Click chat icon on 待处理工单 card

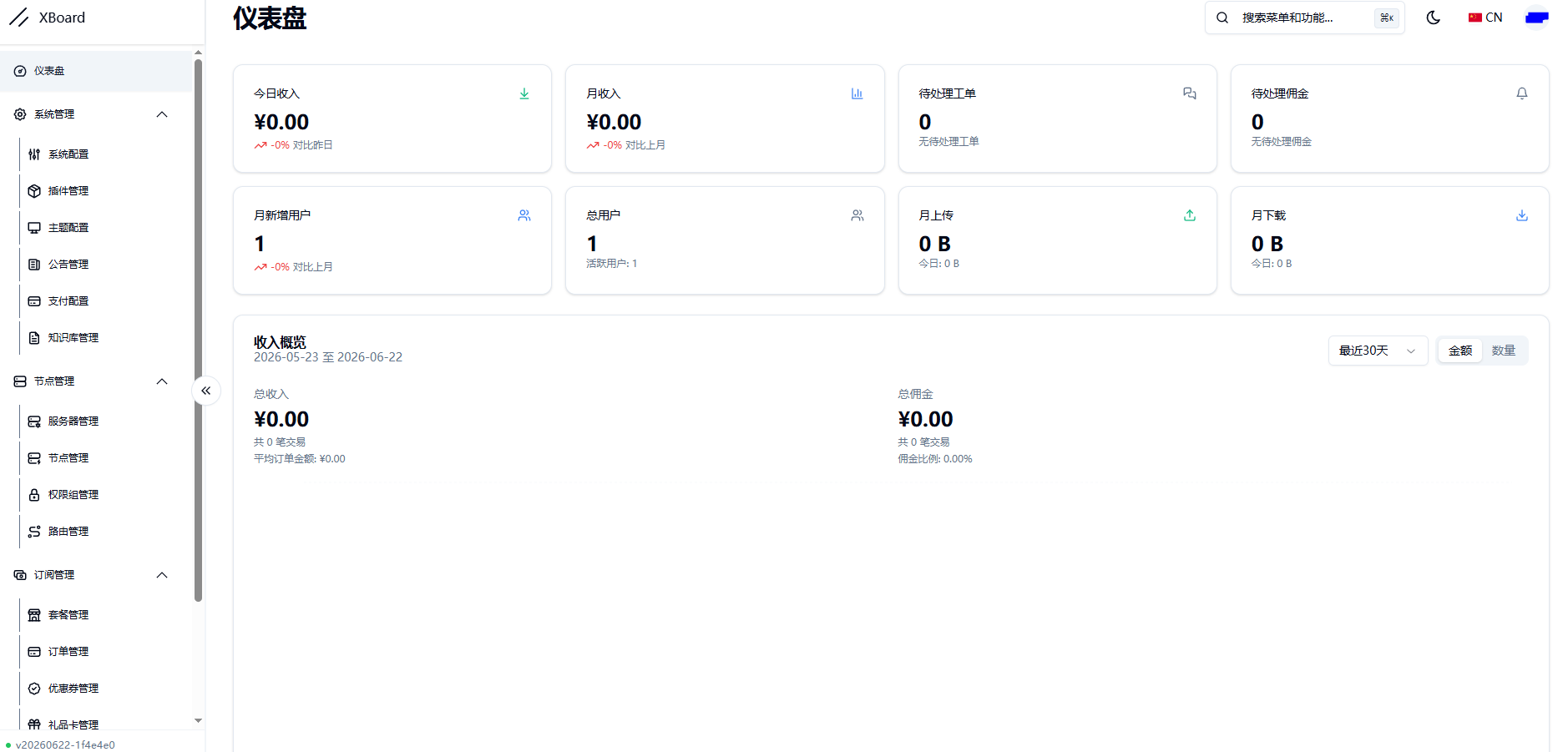[1190, 93]
